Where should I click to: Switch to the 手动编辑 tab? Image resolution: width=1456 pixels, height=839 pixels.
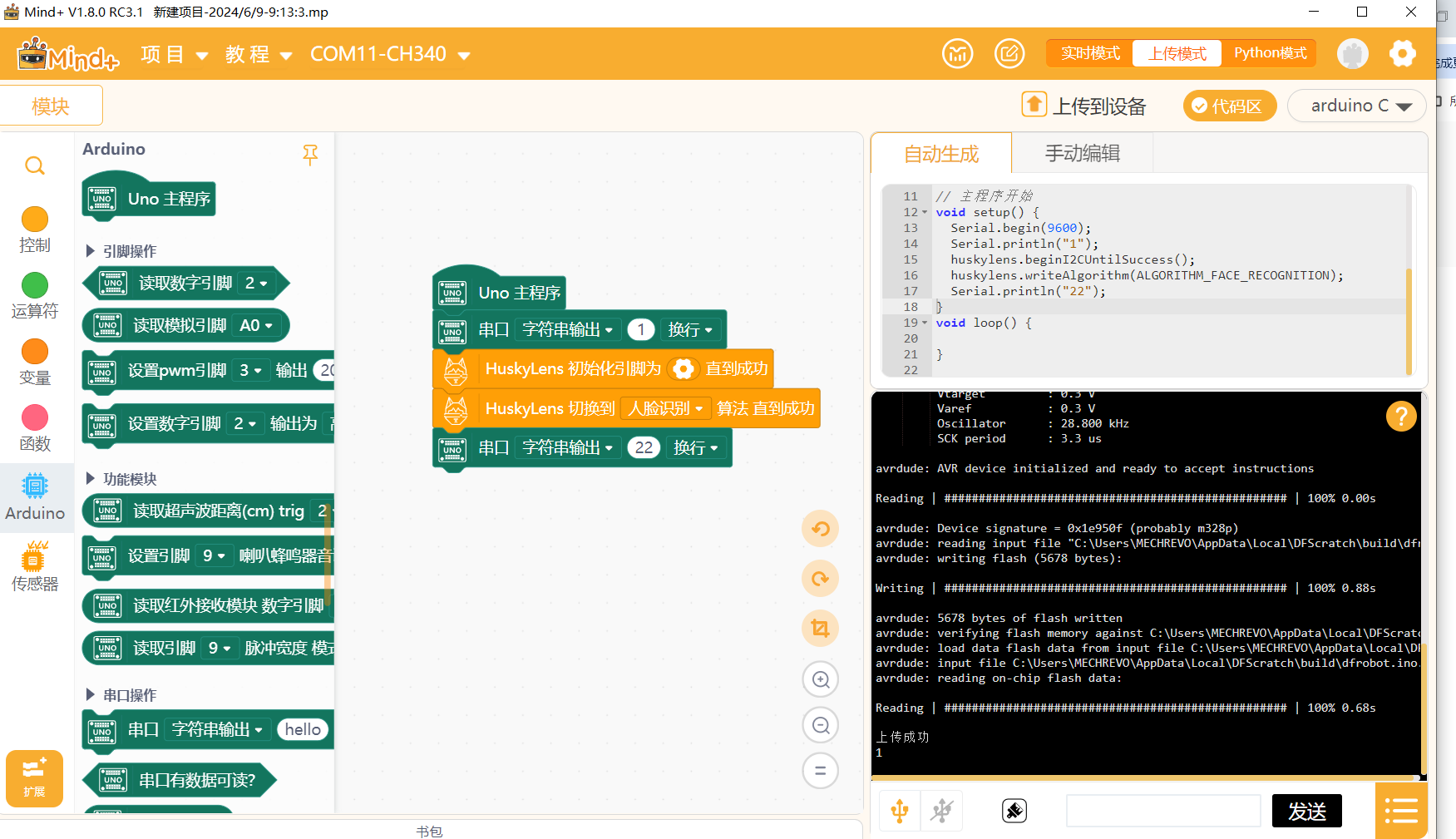click(x=1082, y=153)
